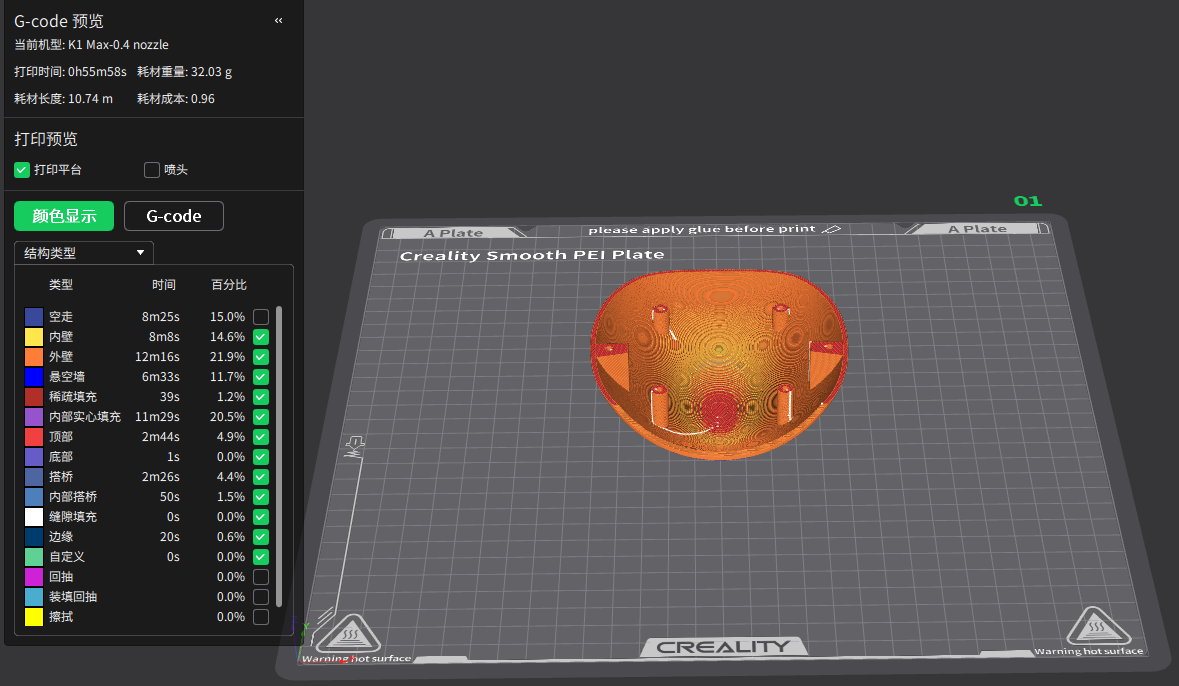Open the 结构类型 dropdown

click(84, 253)
